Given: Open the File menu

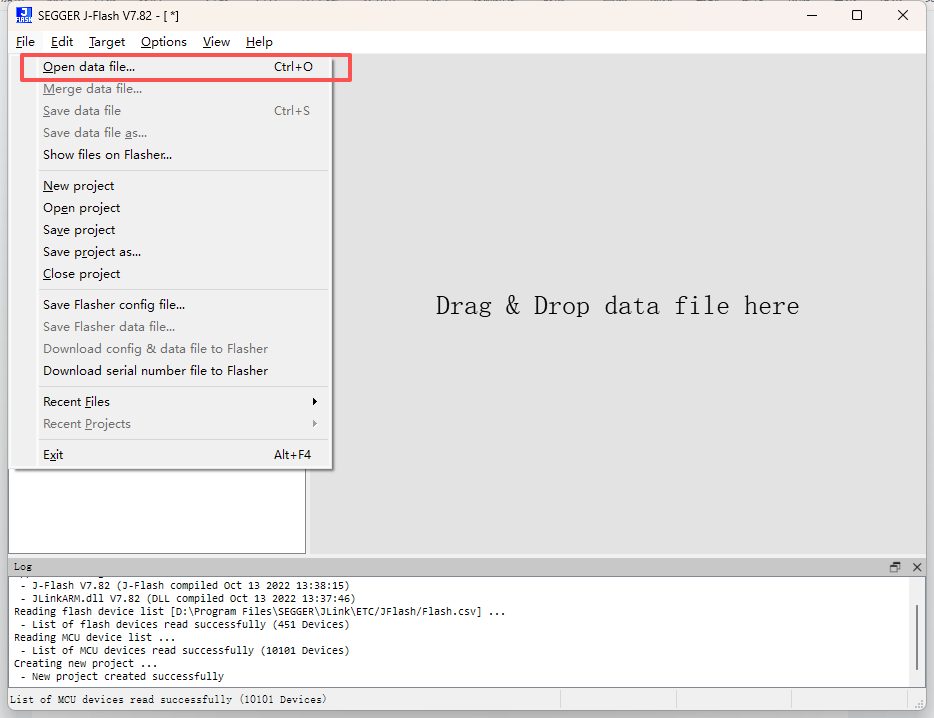Looking at the screenshot, I should point(25,42).
